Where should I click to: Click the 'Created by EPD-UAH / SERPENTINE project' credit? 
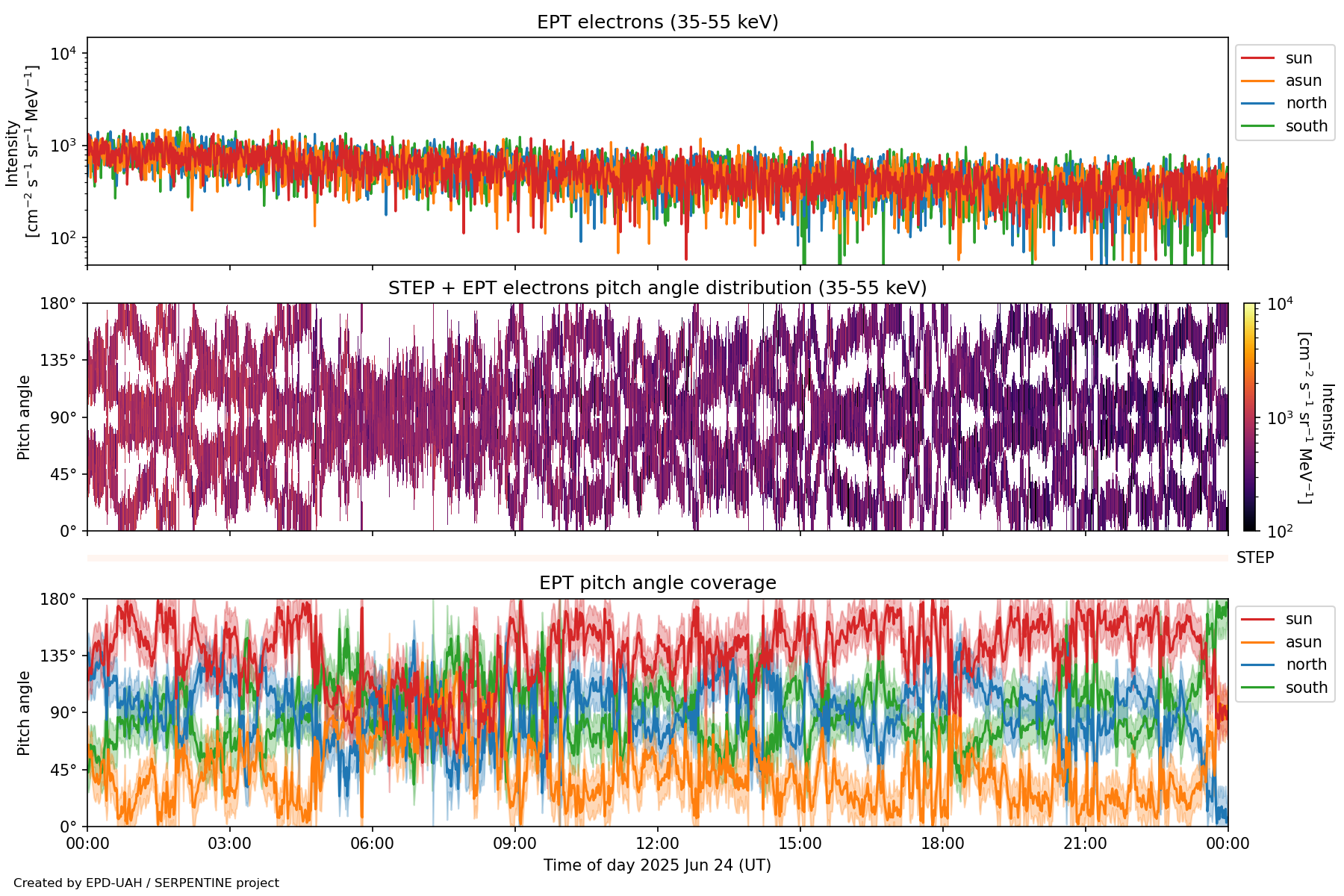[146, 883]
